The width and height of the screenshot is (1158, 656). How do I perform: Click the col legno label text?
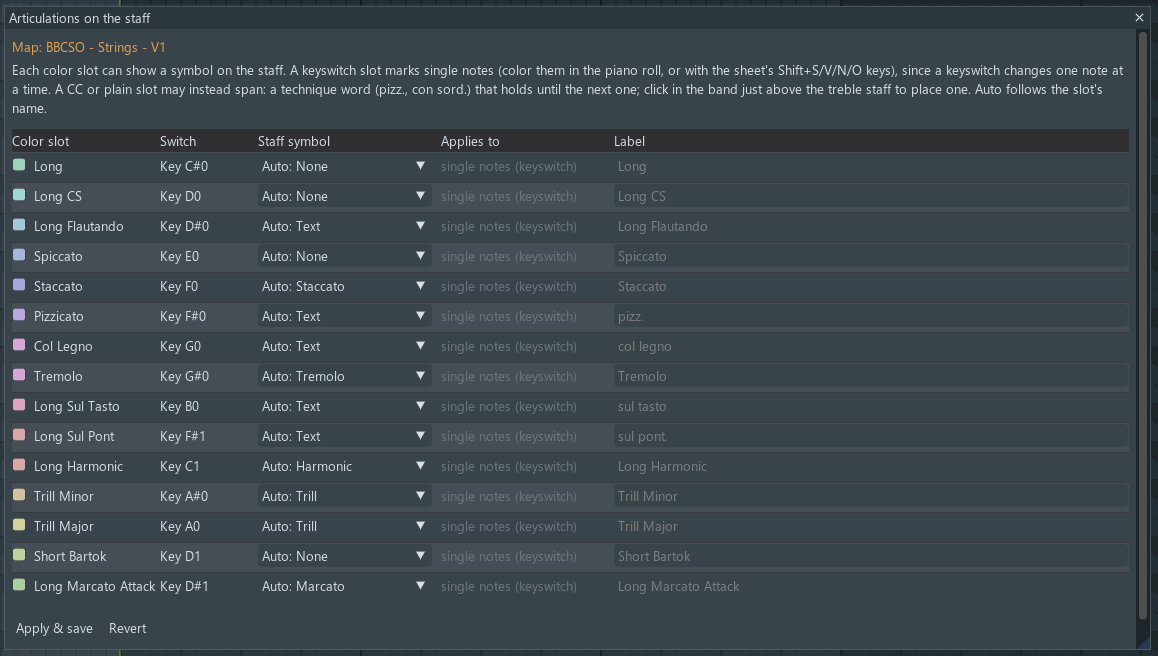pyautogui.click(x=645, y=346)
